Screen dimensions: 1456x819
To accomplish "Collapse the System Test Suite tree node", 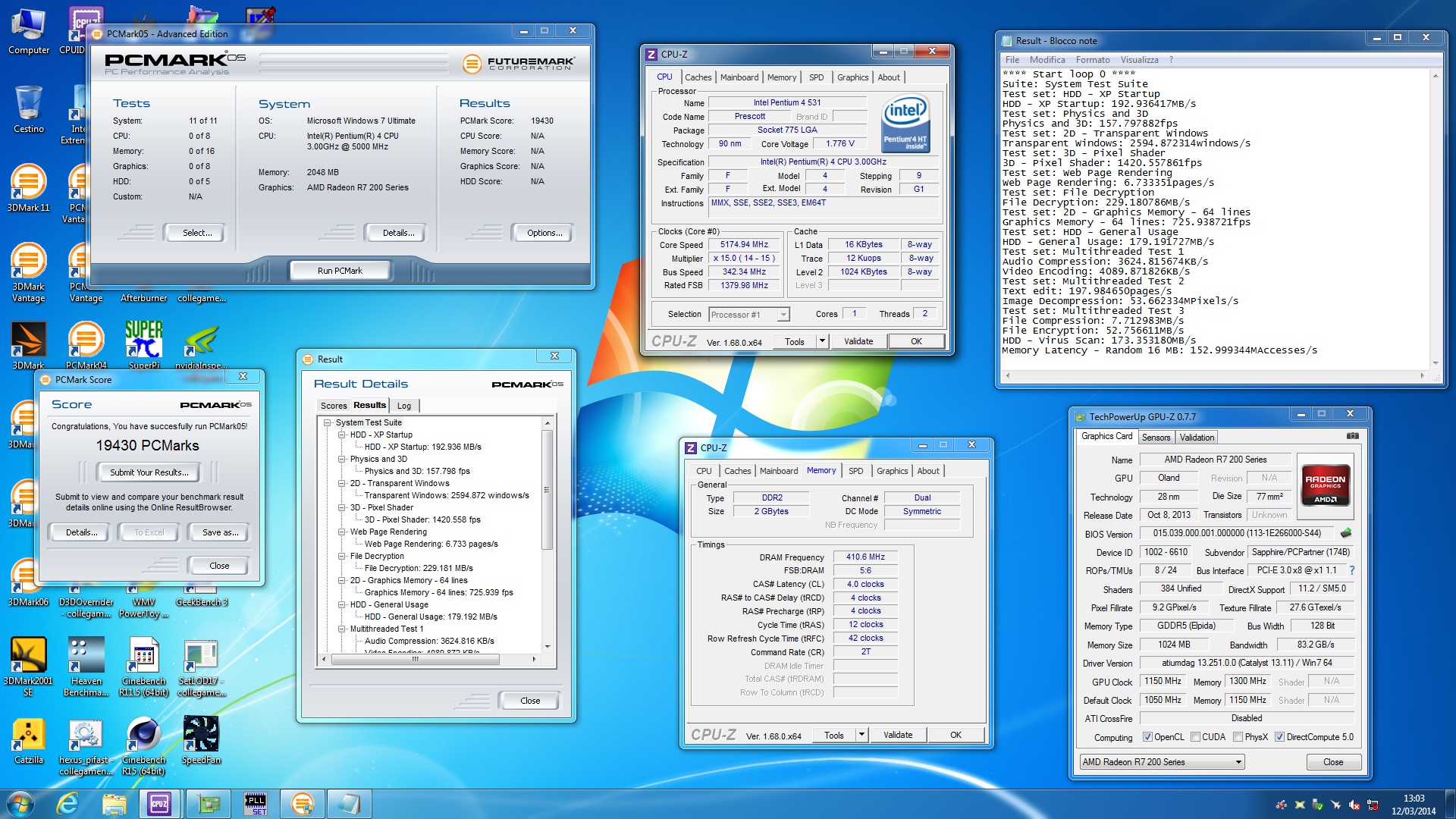I will [327, 422].
